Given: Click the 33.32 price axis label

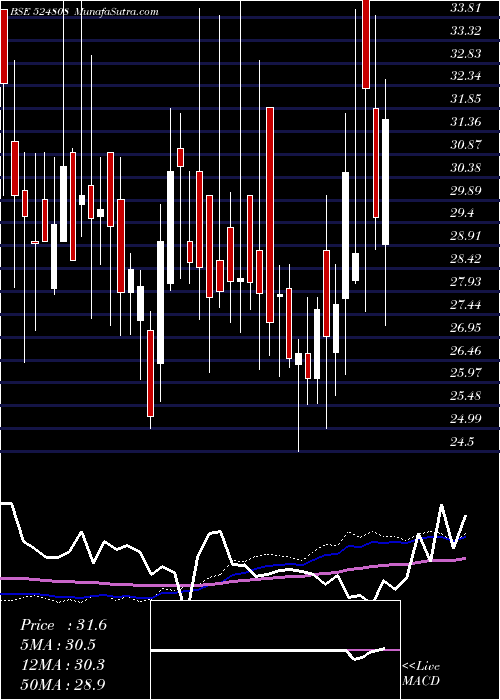Looking at the screenshot, I should coord(466,31).
